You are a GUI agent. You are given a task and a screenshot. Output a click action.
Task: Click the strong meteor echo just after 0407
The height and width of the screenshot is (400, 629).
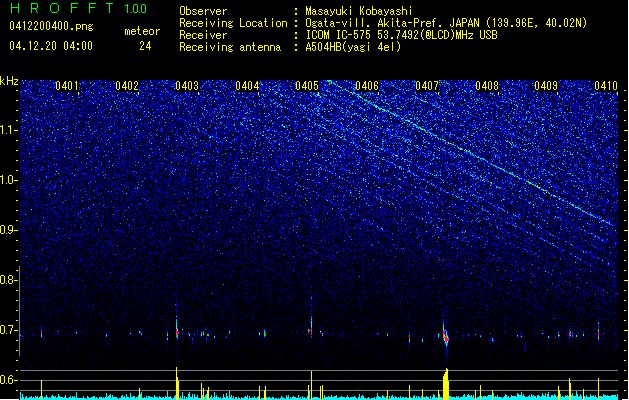(446, 336)
